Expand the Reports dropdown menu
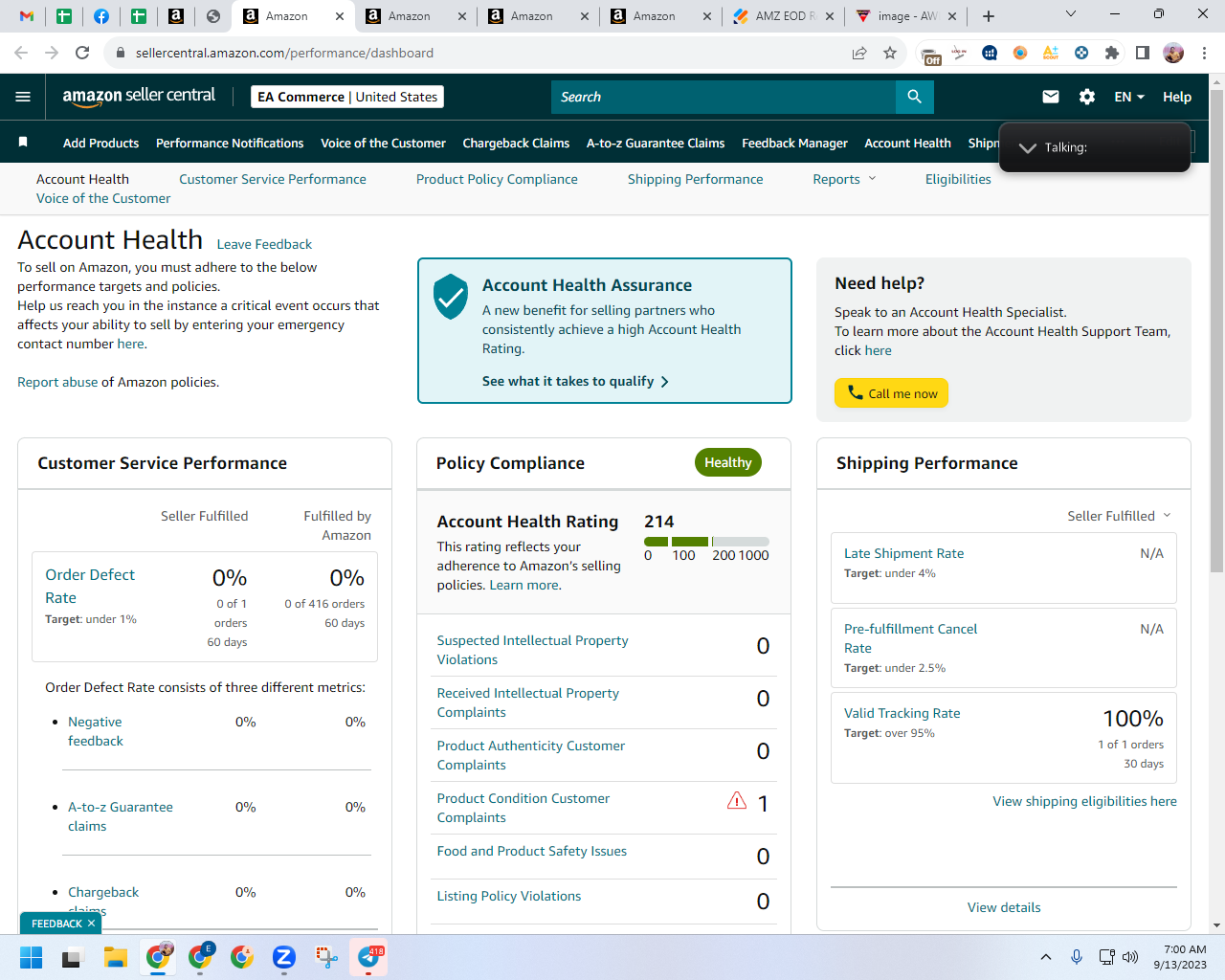This screenshot has width=1225, height=980. (x=844, y=179)
